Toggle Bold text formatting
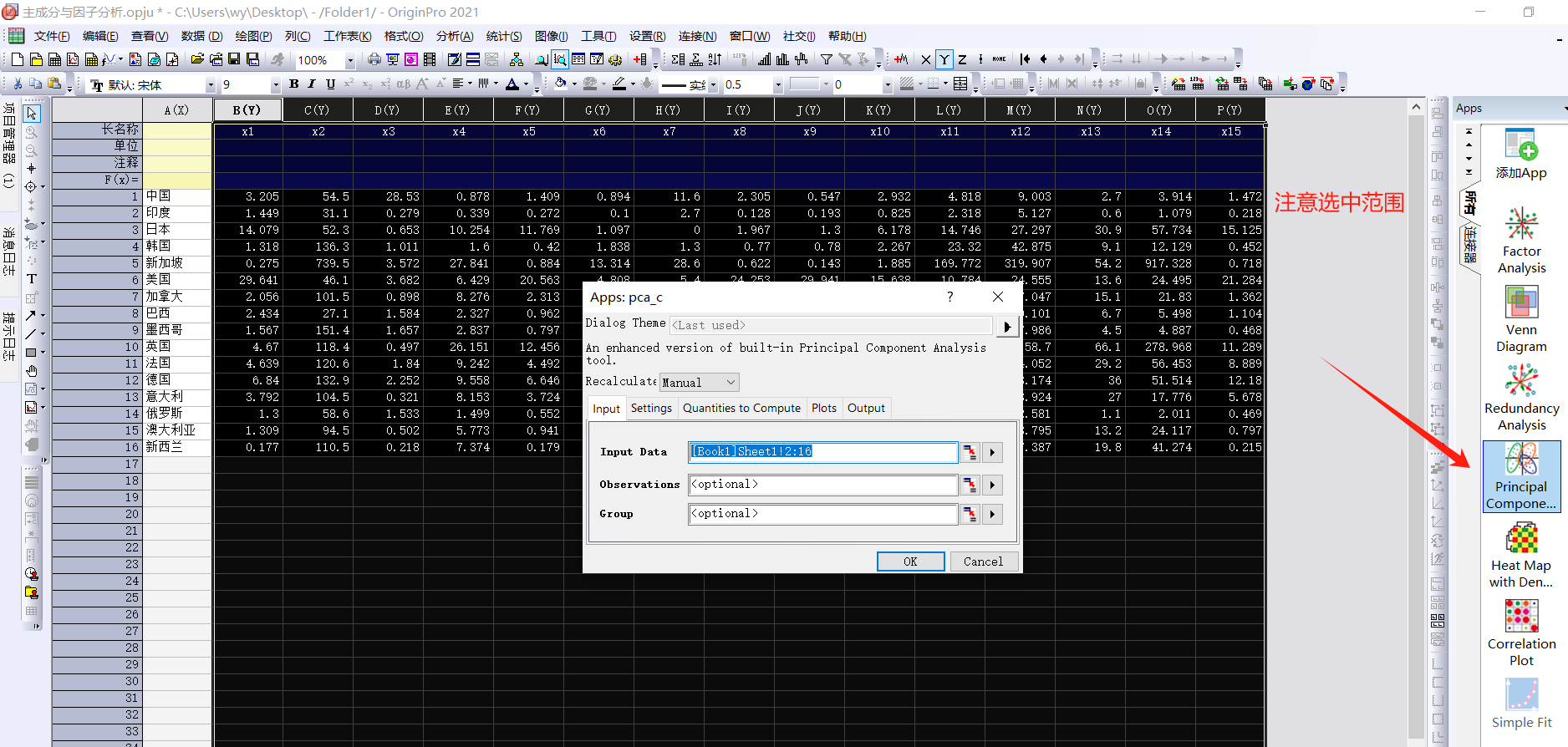The image size is (1568, 747). point(293,84)
